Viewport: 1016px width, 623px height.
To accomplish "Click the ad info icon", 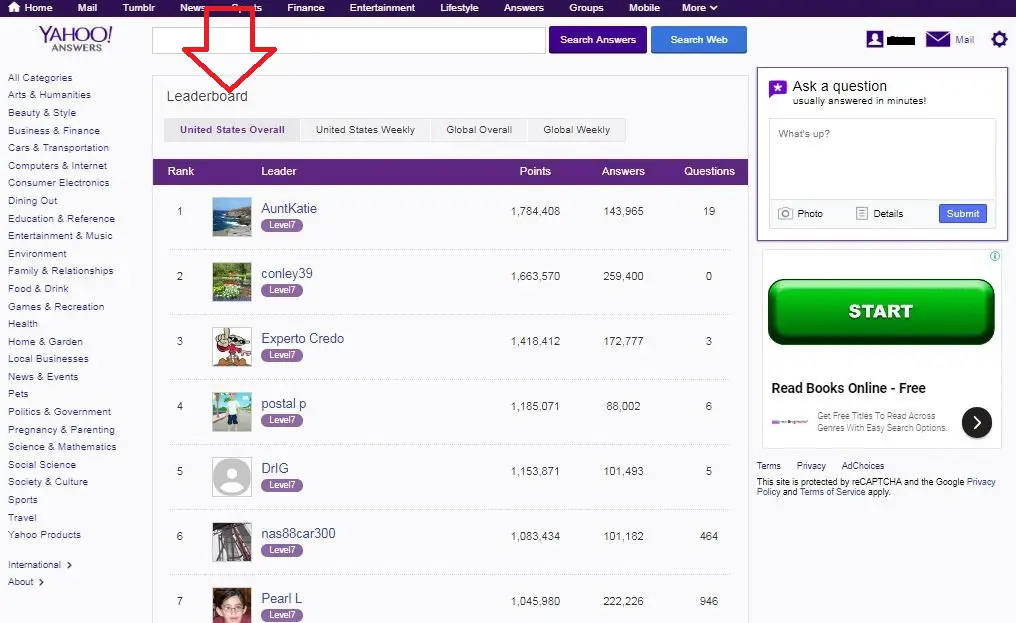I will tap(995, 256).
